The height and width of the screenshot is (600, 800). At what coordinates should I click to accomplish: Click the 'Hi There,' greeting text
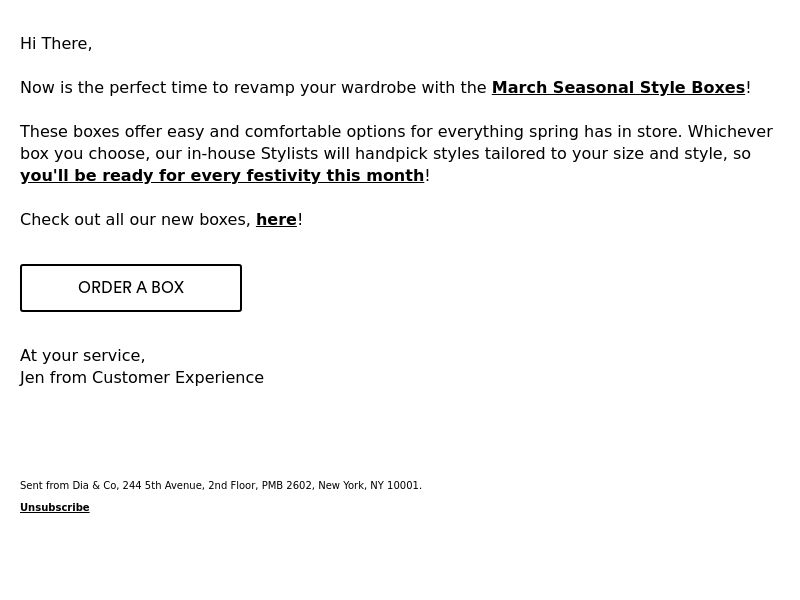pos(56,44)
